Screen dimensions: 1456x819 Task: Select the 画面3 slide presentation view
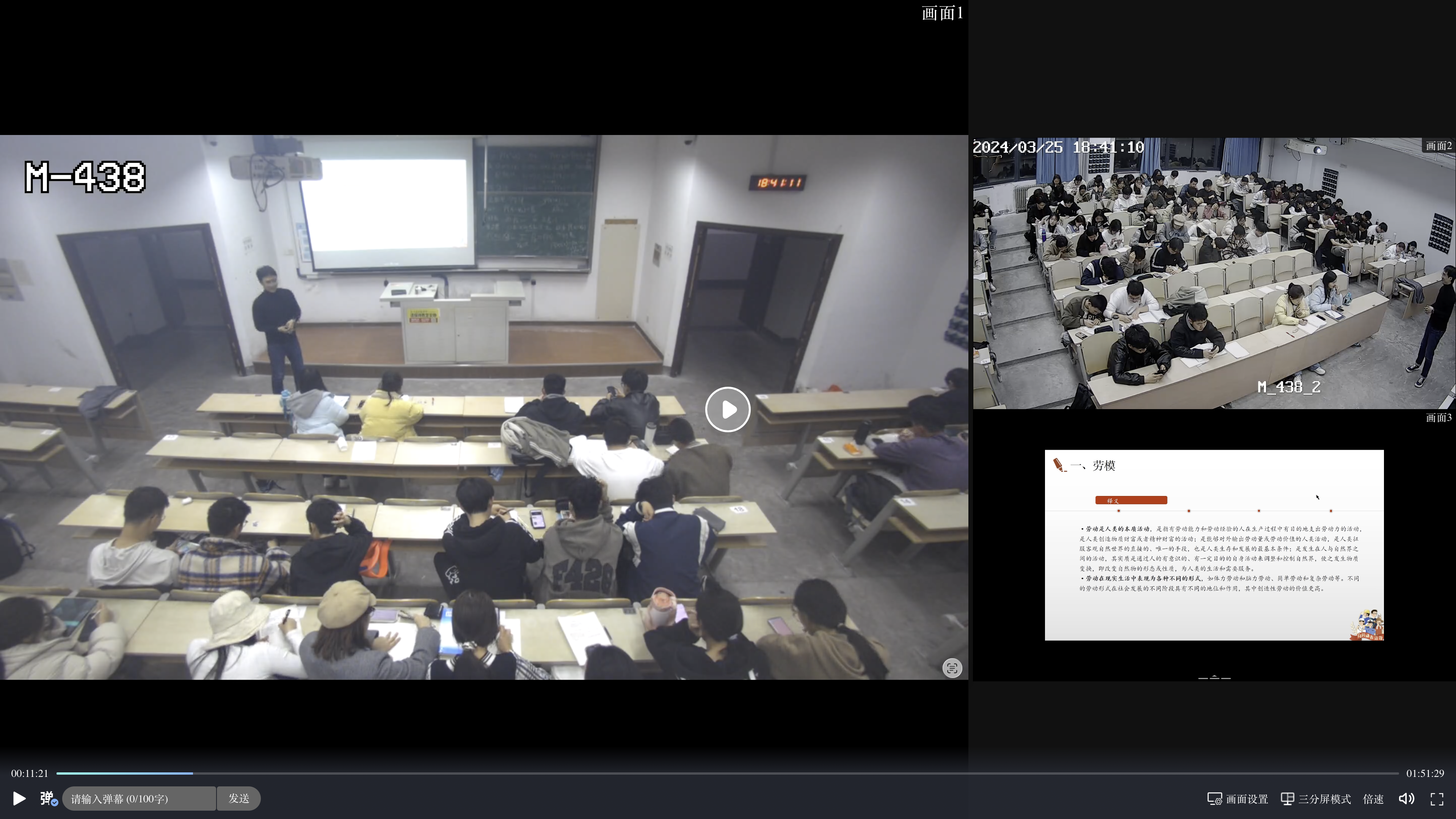[1213, 545]
